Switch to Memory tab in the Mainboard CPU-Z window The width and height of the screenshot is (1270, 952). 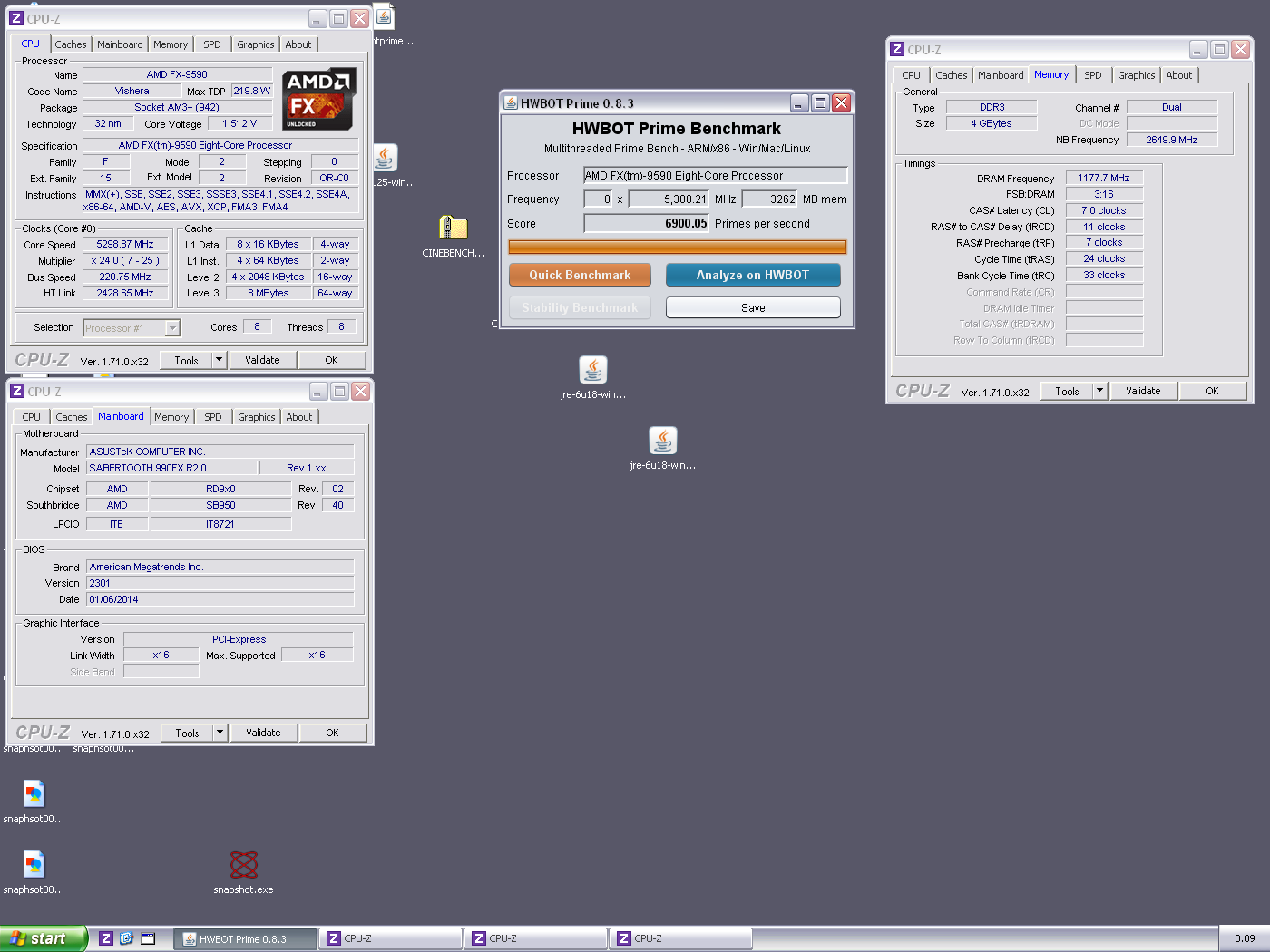tap(171, 417)
